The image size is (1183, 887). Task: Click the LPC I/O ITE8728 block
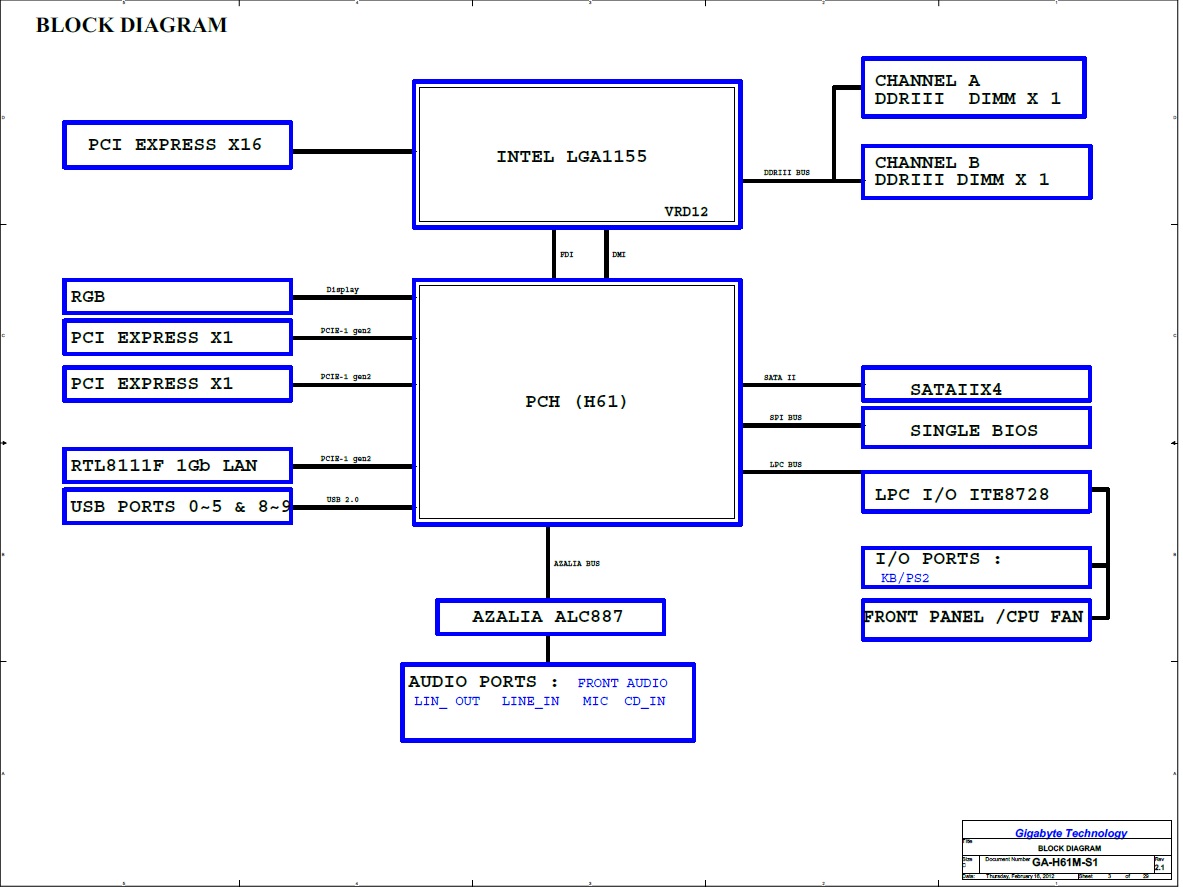point(976,494)
